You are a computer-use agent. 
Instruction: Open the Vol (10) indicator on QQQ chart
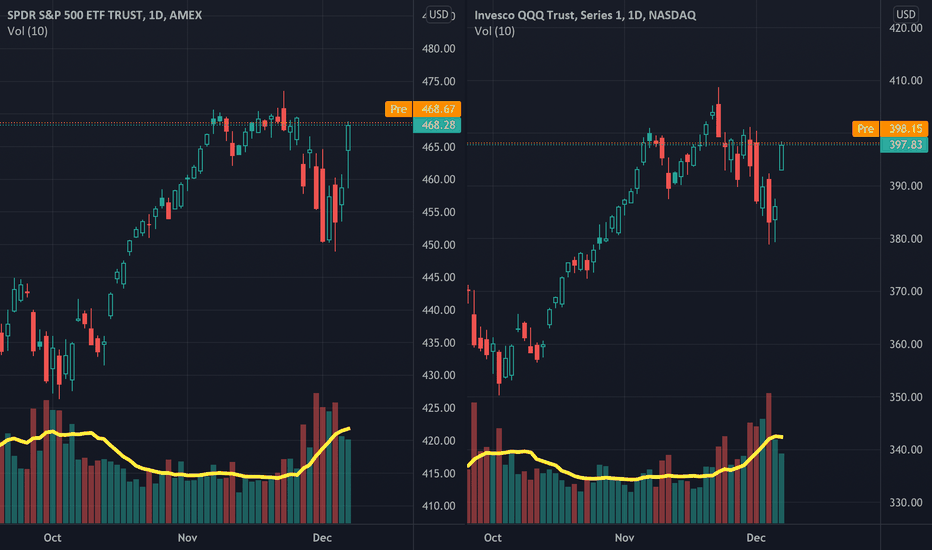point(495,31)
